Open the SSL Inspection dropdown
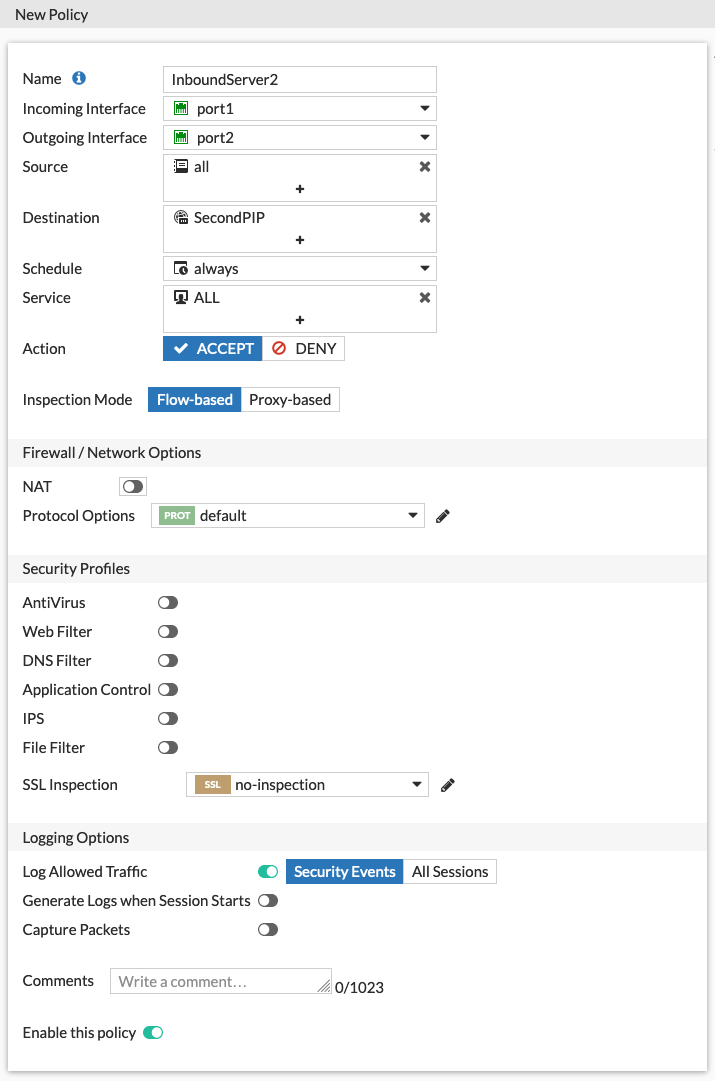The image size is (715, 1081). tap(307, 785)
